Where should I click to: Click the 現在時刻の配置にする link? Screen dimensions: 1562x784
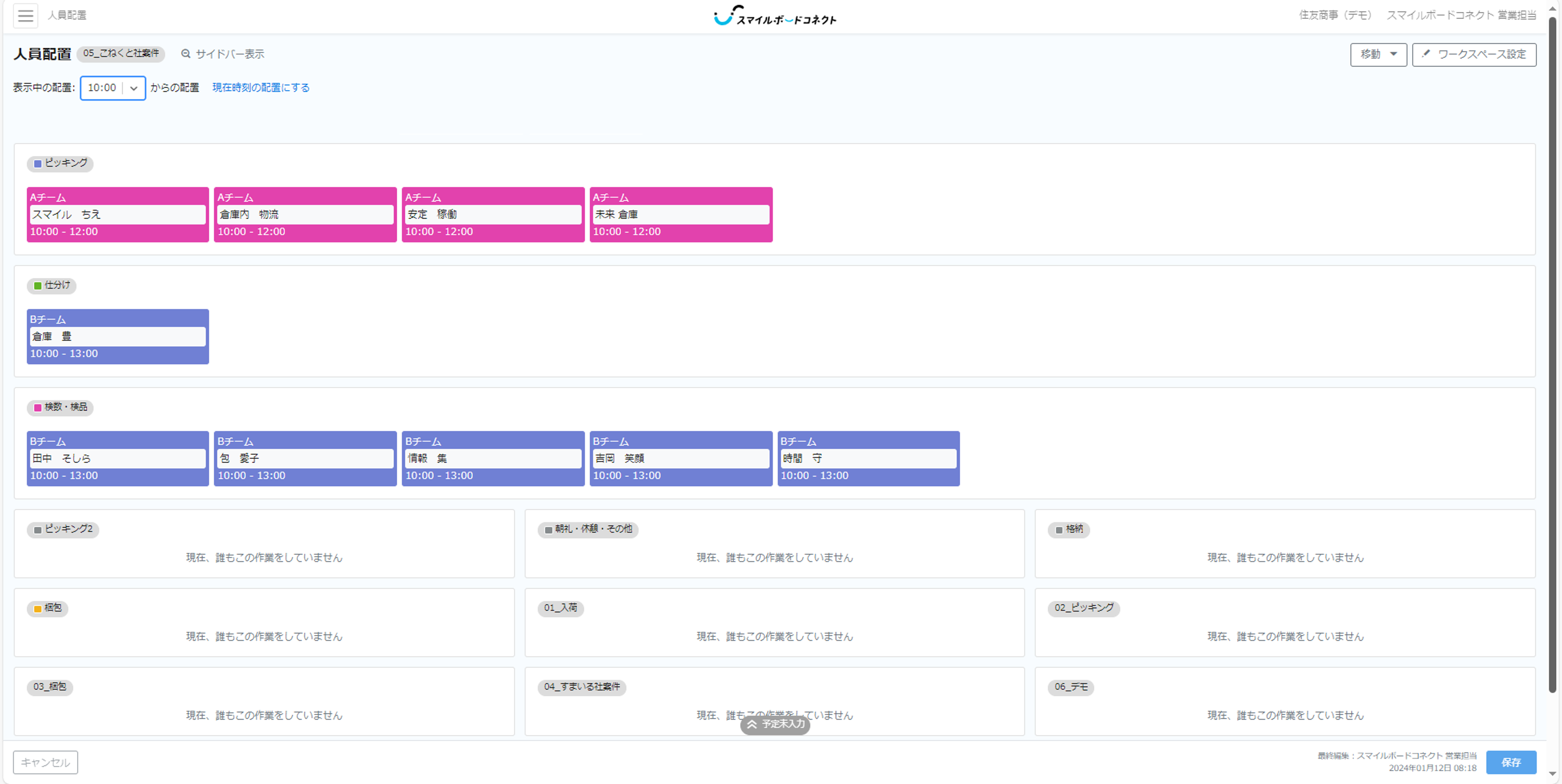click(x=261, y=88)
